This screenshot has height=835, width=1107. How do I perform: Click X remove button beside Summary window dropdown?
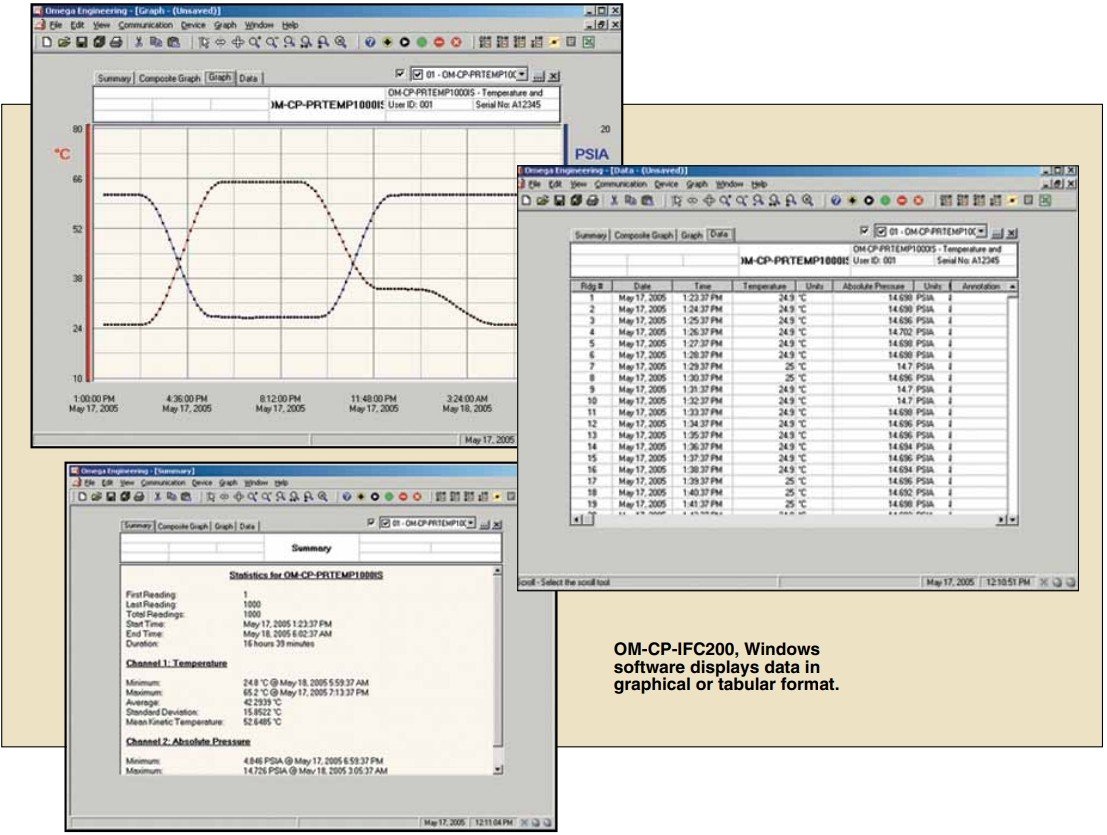pos(497,525)
